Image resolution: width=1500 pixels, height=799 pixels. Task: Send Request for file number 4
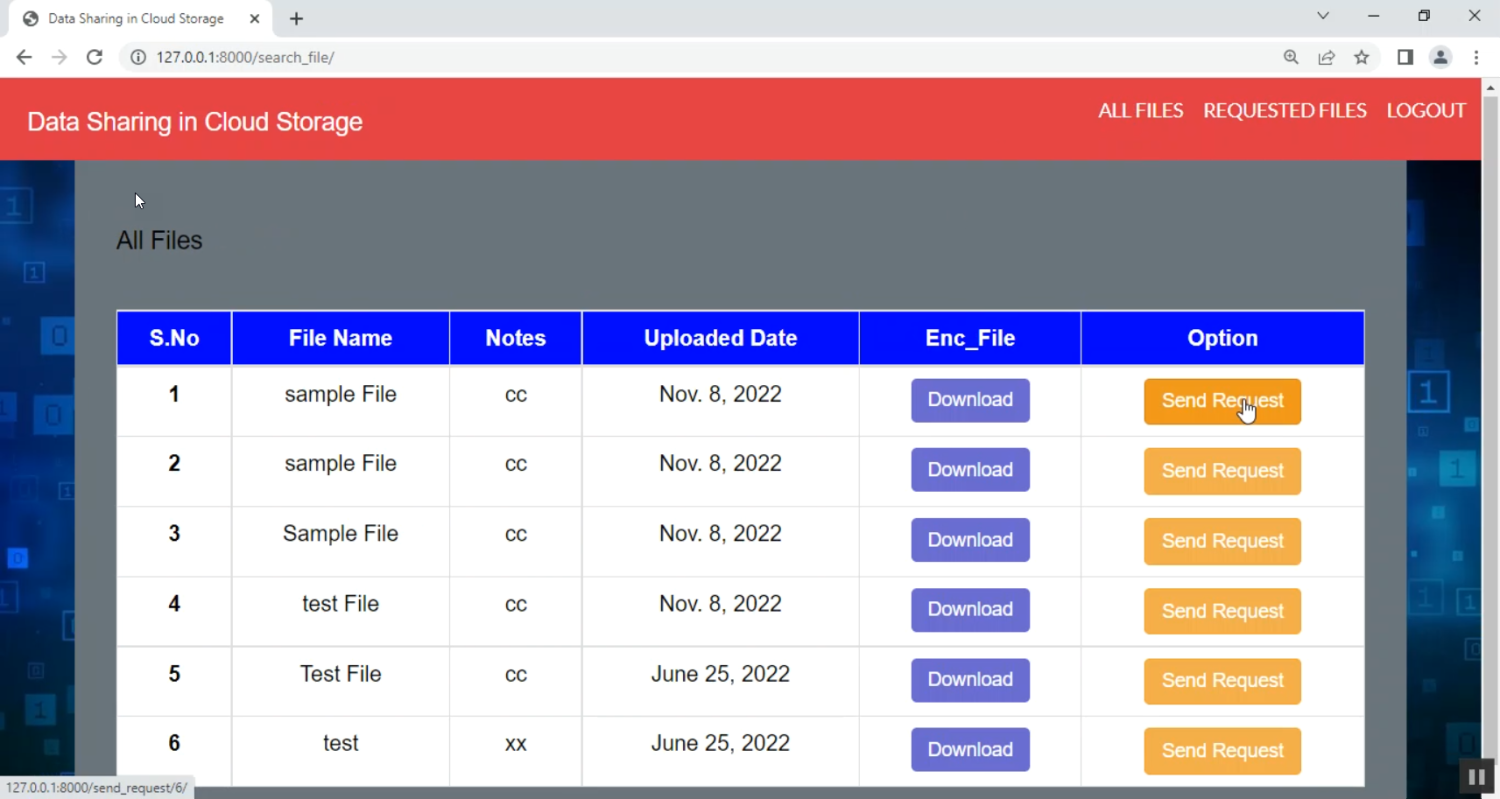1222,611
